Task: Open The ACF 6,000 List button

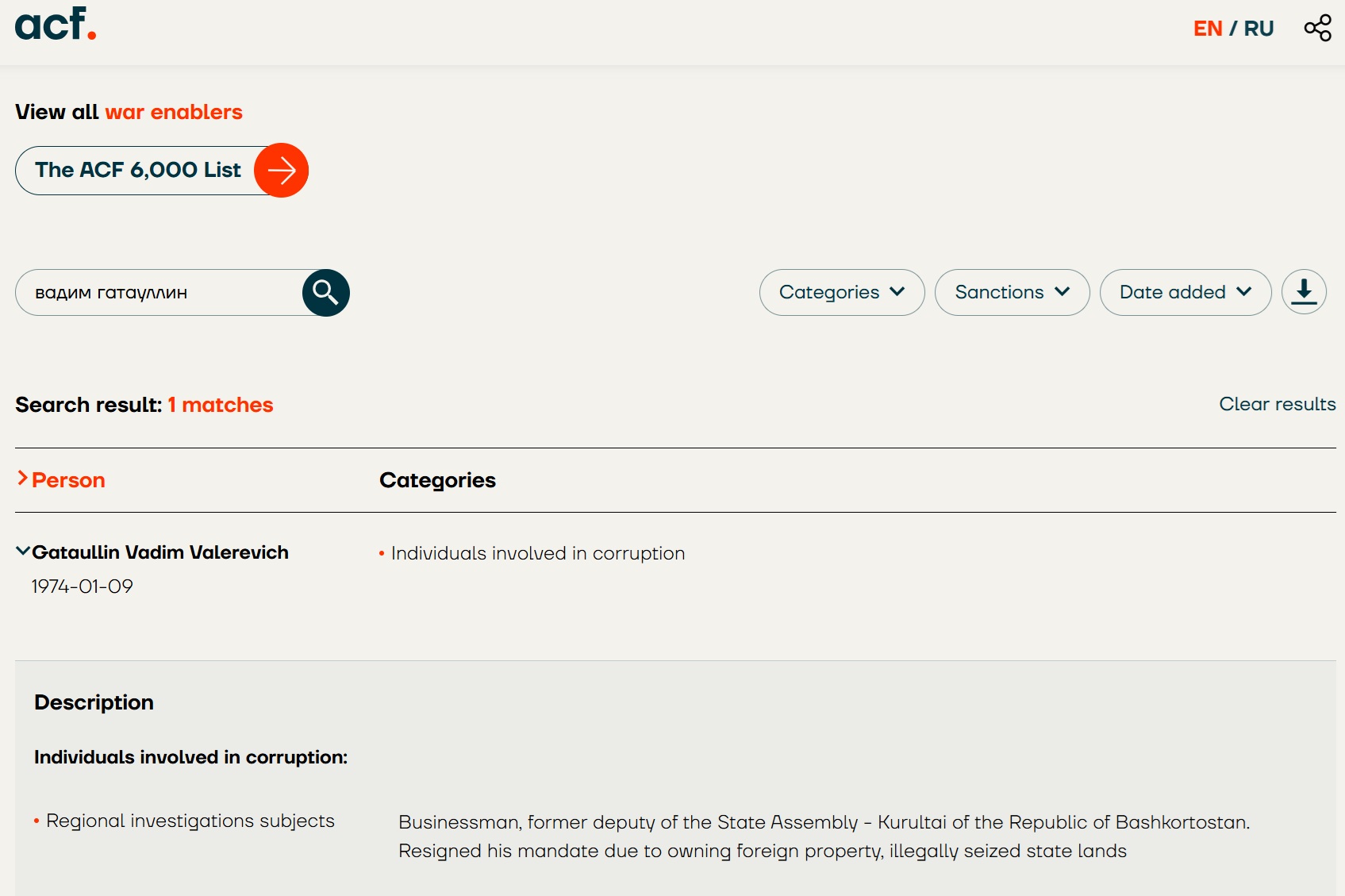Action: point(161,170)
